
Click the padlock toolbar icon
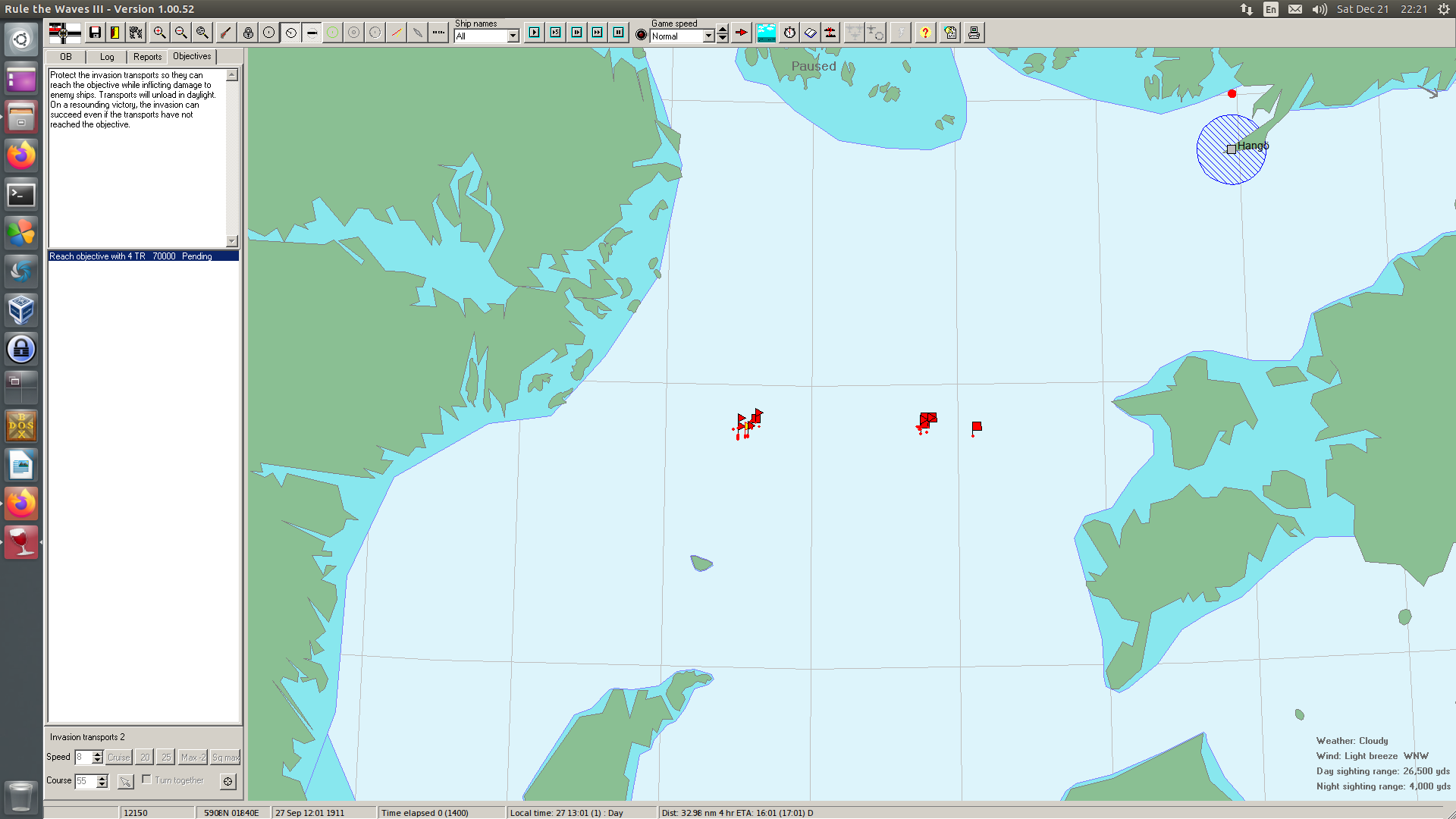[x=248, y=33]
